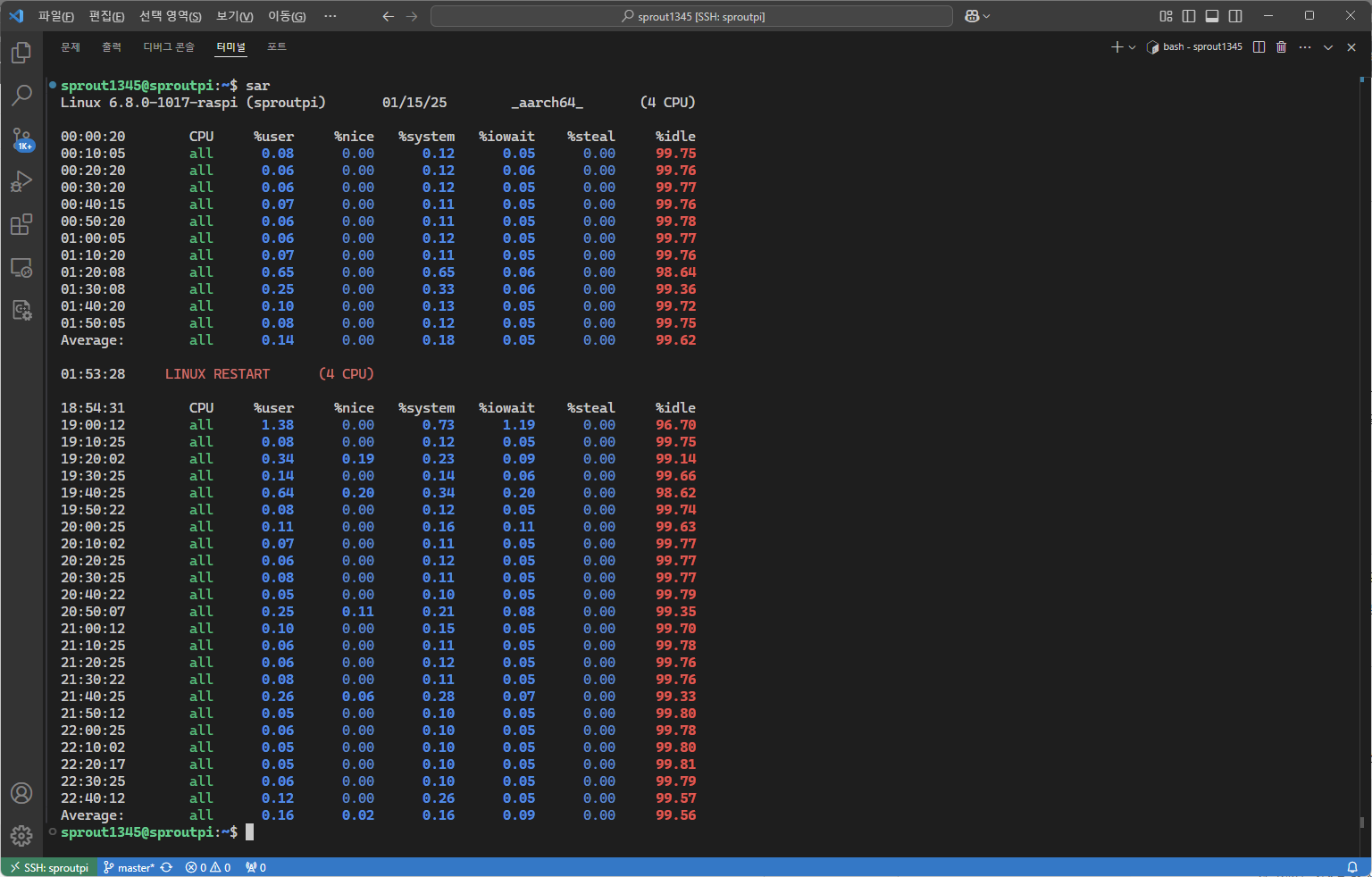Create a new terminal with plus icon
1372x877 pixels.
tap(1117, 46)
